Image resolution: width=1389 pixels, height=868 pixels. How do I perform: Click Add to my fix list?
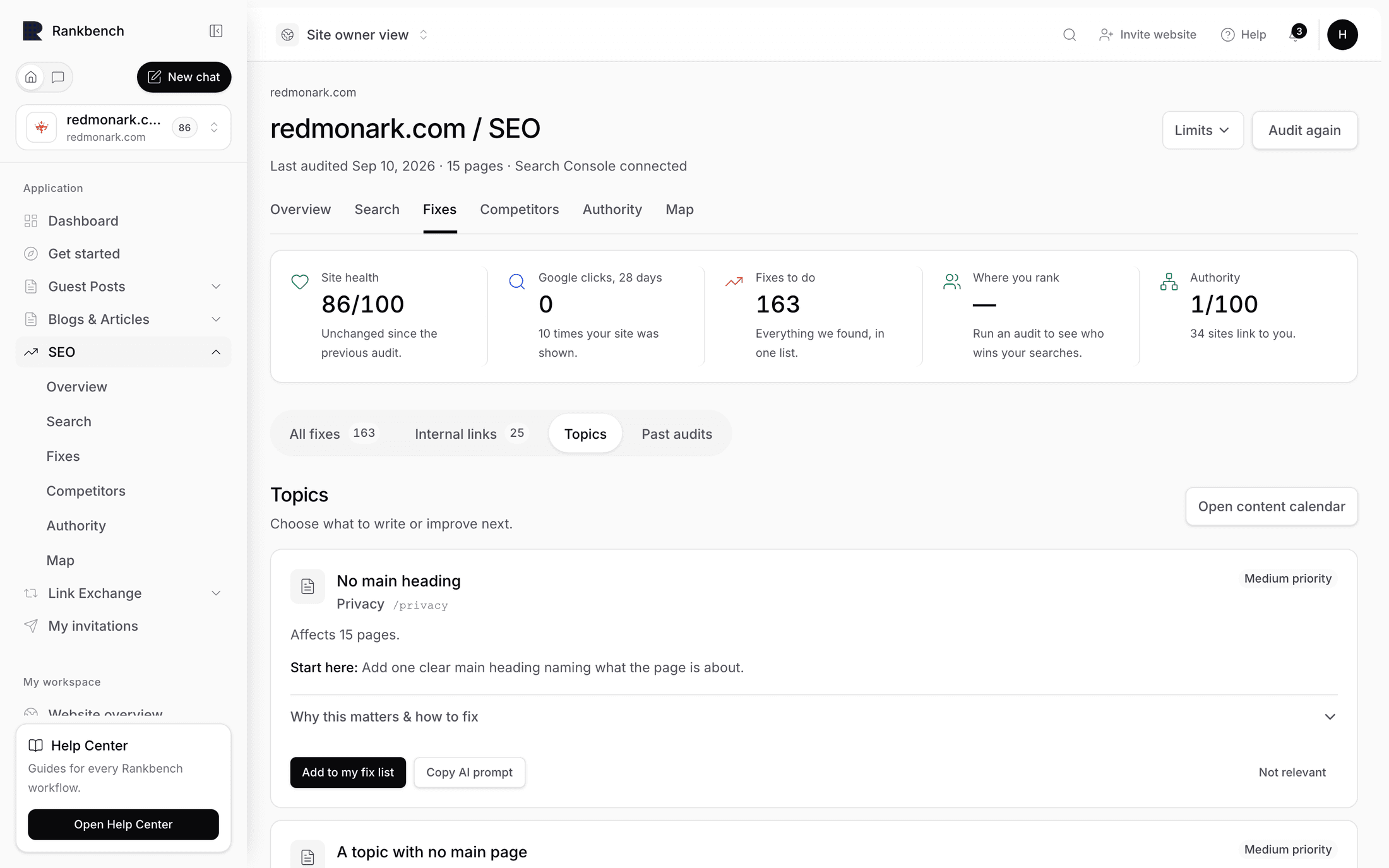click(348, 772)
